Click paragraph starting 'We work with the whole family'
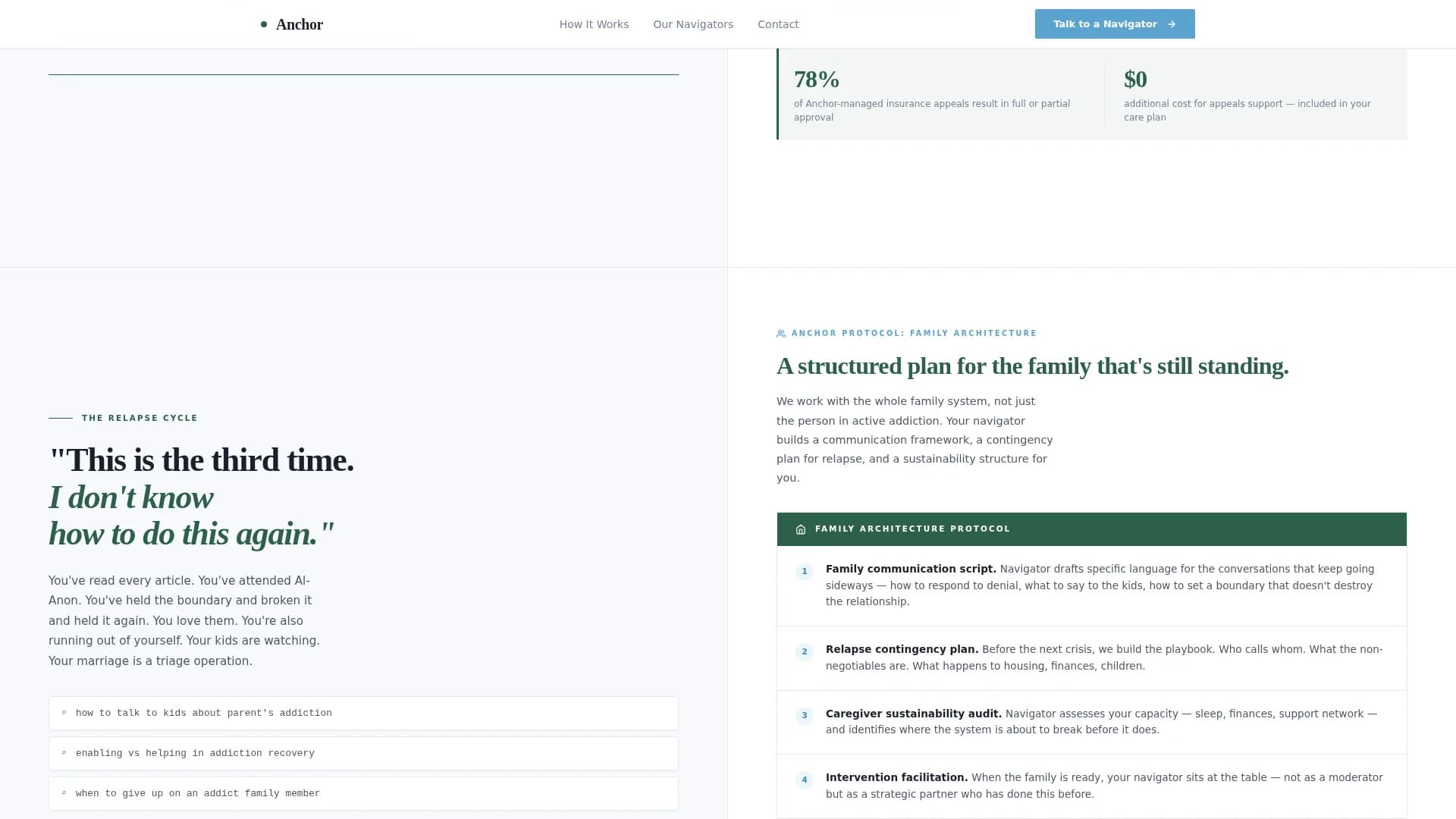Image resolution: width=1456 pixels, height=819 pixels. 915,439
